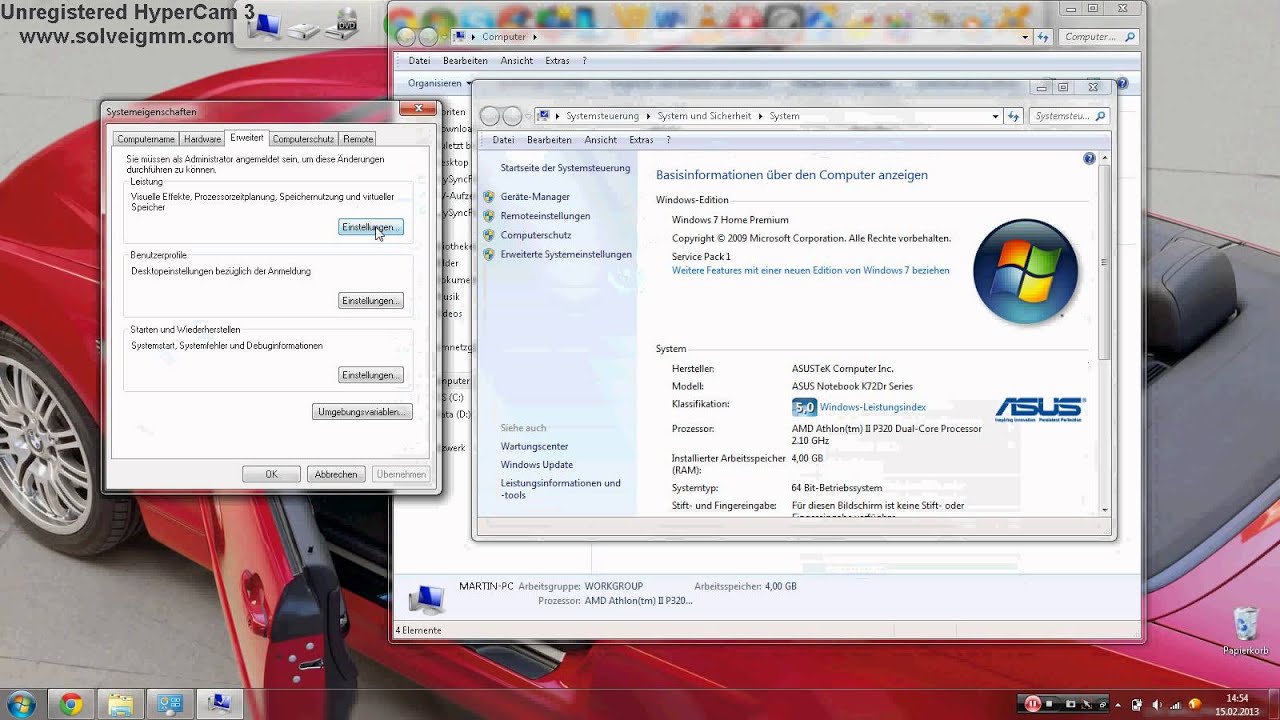Open Windows Update link
Screen dimensions: 1280x720
(x=537, y=465)
